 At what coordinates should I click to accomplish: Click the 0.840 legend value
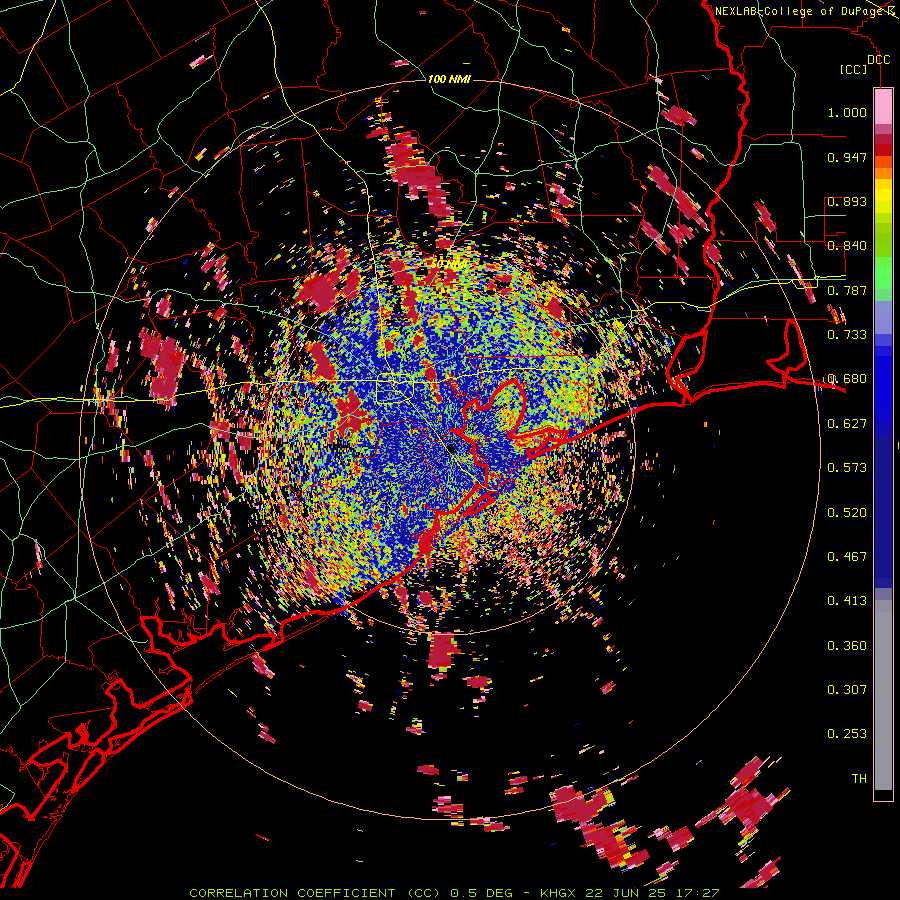(847, 246)
